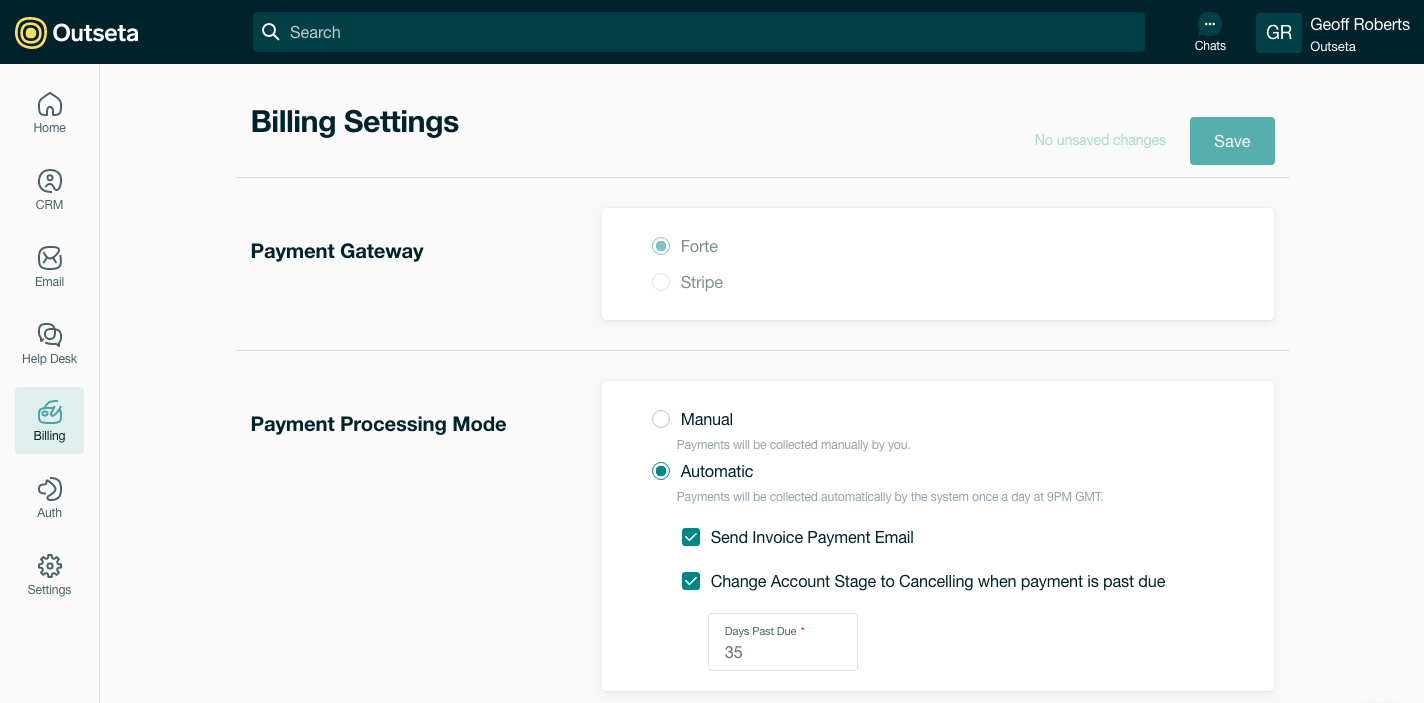1424x703 pixels.
Task: Click the GR avatar badge
Action: [x=1279, y=32]
